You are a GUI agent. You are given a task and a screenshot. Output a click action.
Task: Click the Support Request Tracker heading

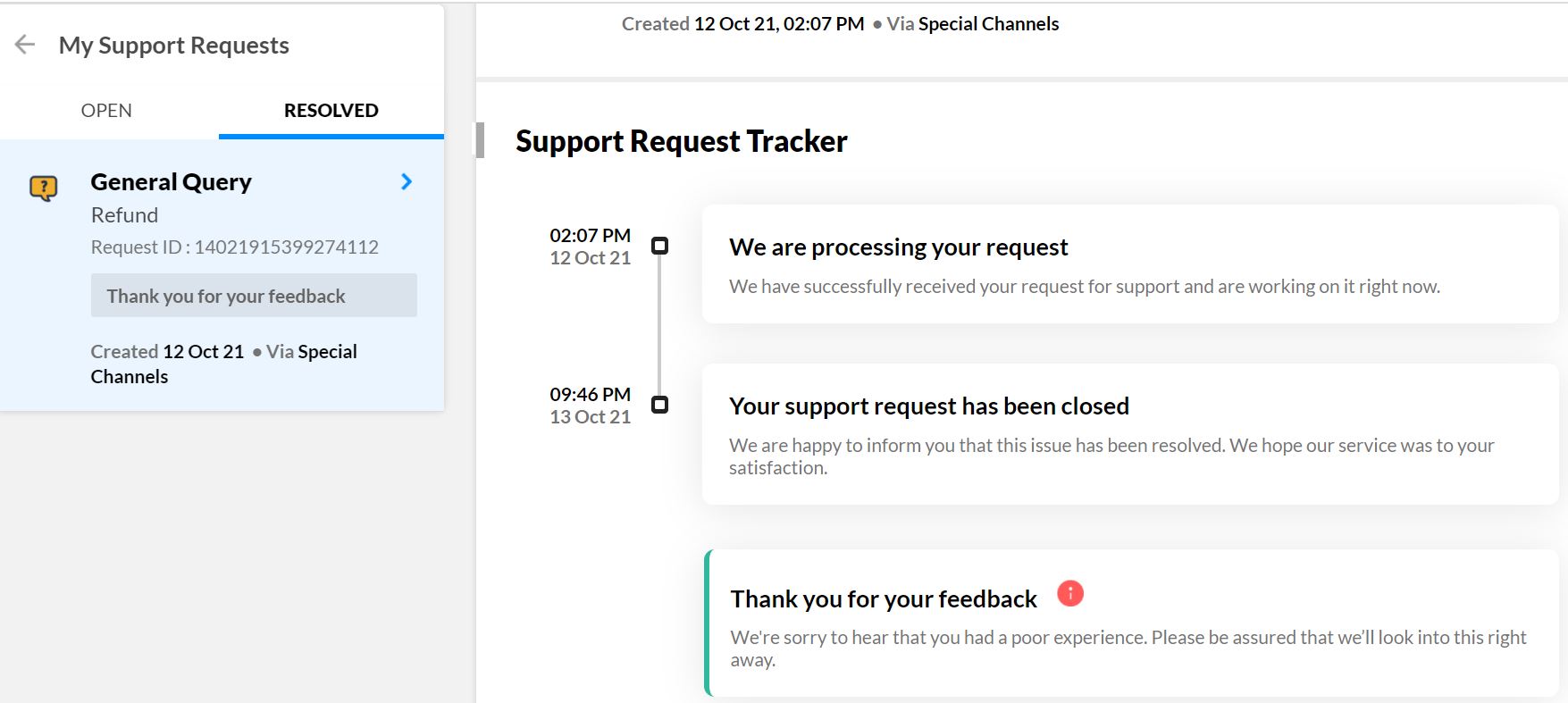pos(681,141)
